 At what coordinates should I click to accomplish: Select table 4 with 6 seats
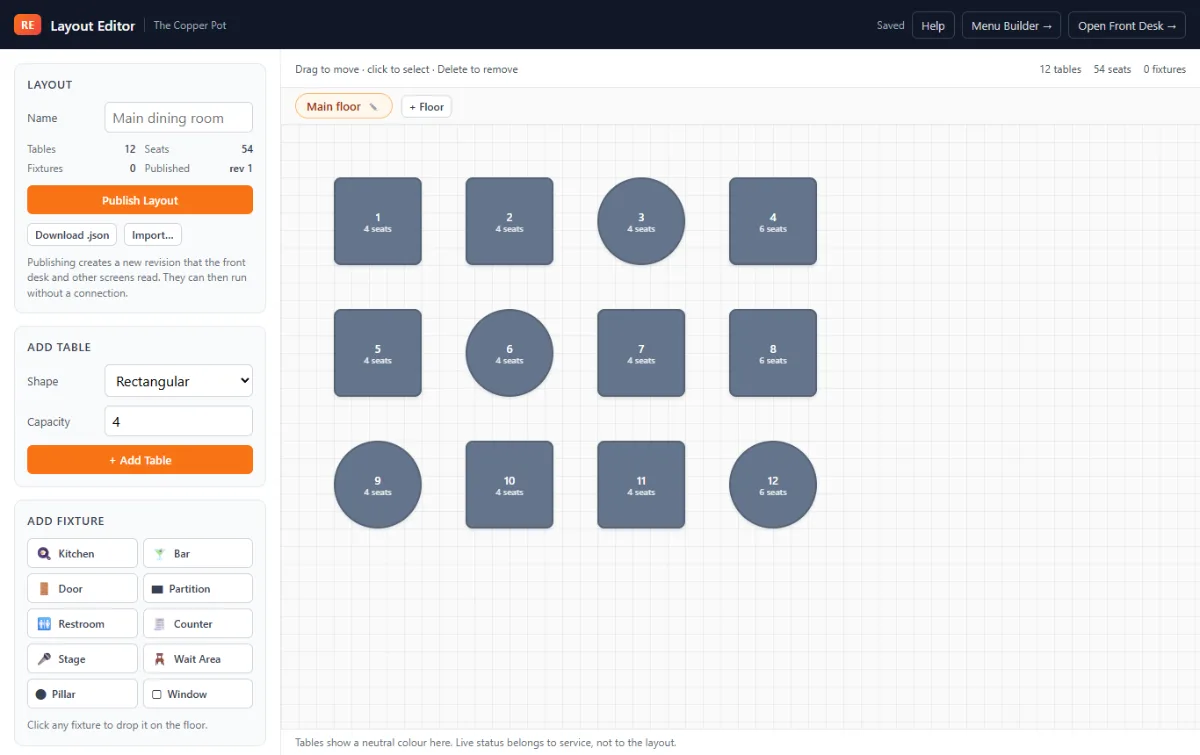tap(773, 221)
